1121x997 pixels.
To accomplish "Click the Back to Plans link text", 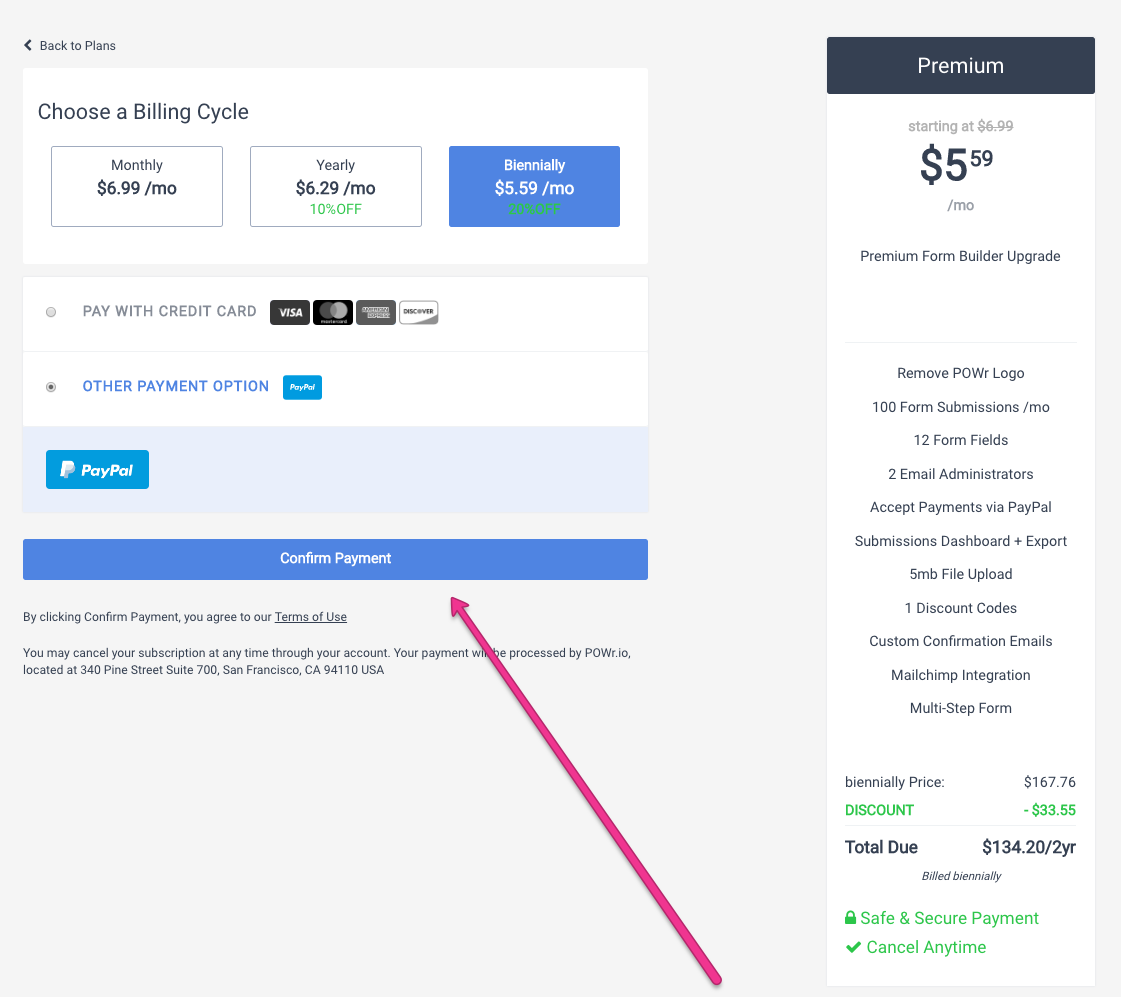I will pos(77,46).
